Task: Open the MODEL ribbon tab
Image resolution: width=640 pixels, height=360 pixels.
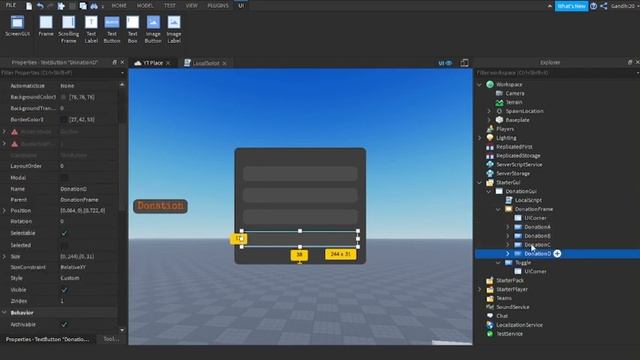Action: (145, 6)
